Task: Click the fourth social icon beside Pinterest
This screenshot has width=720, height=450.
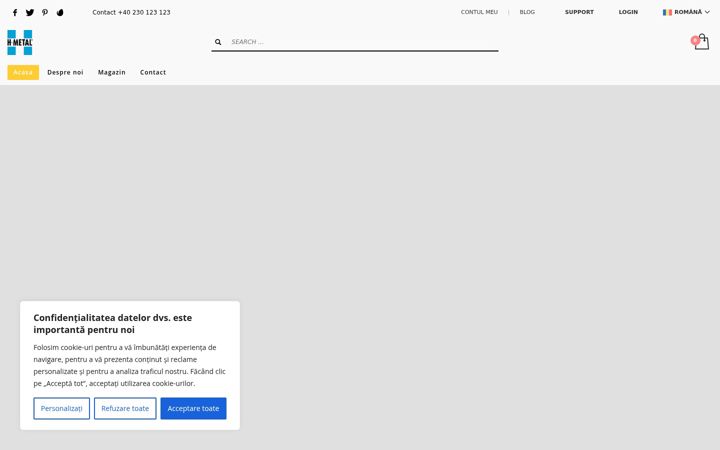Action: (60, 12)
